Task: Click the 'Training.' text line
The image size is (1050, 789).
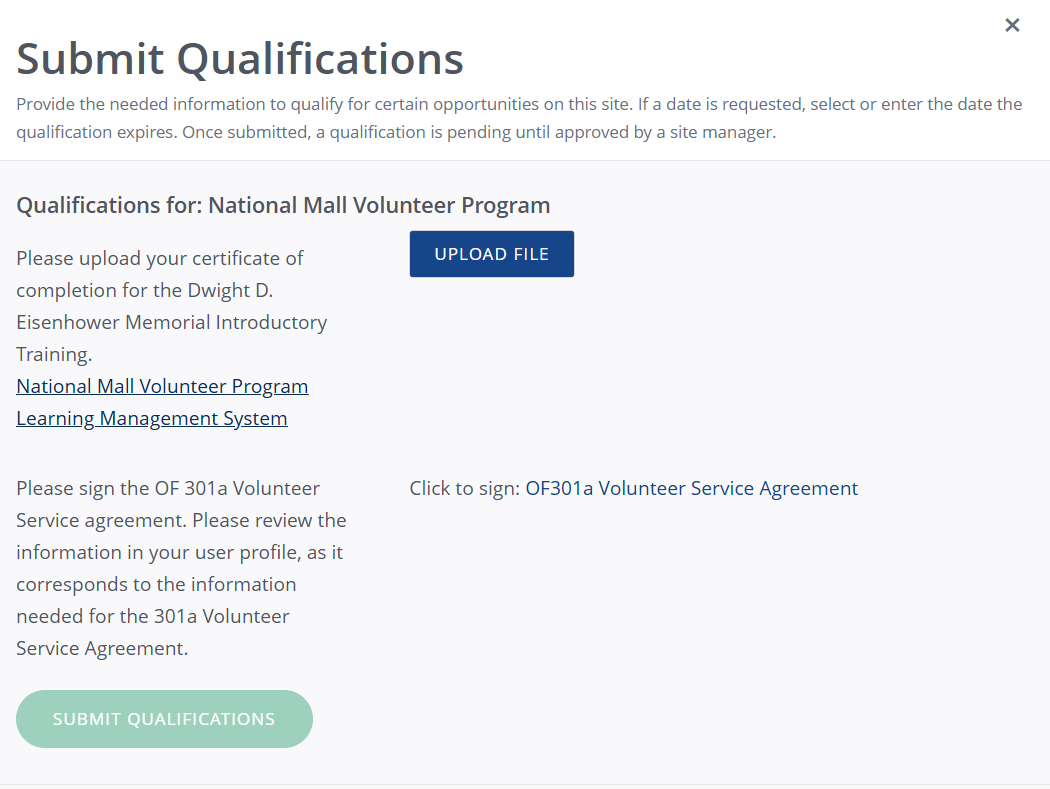Action: (54, 354)
